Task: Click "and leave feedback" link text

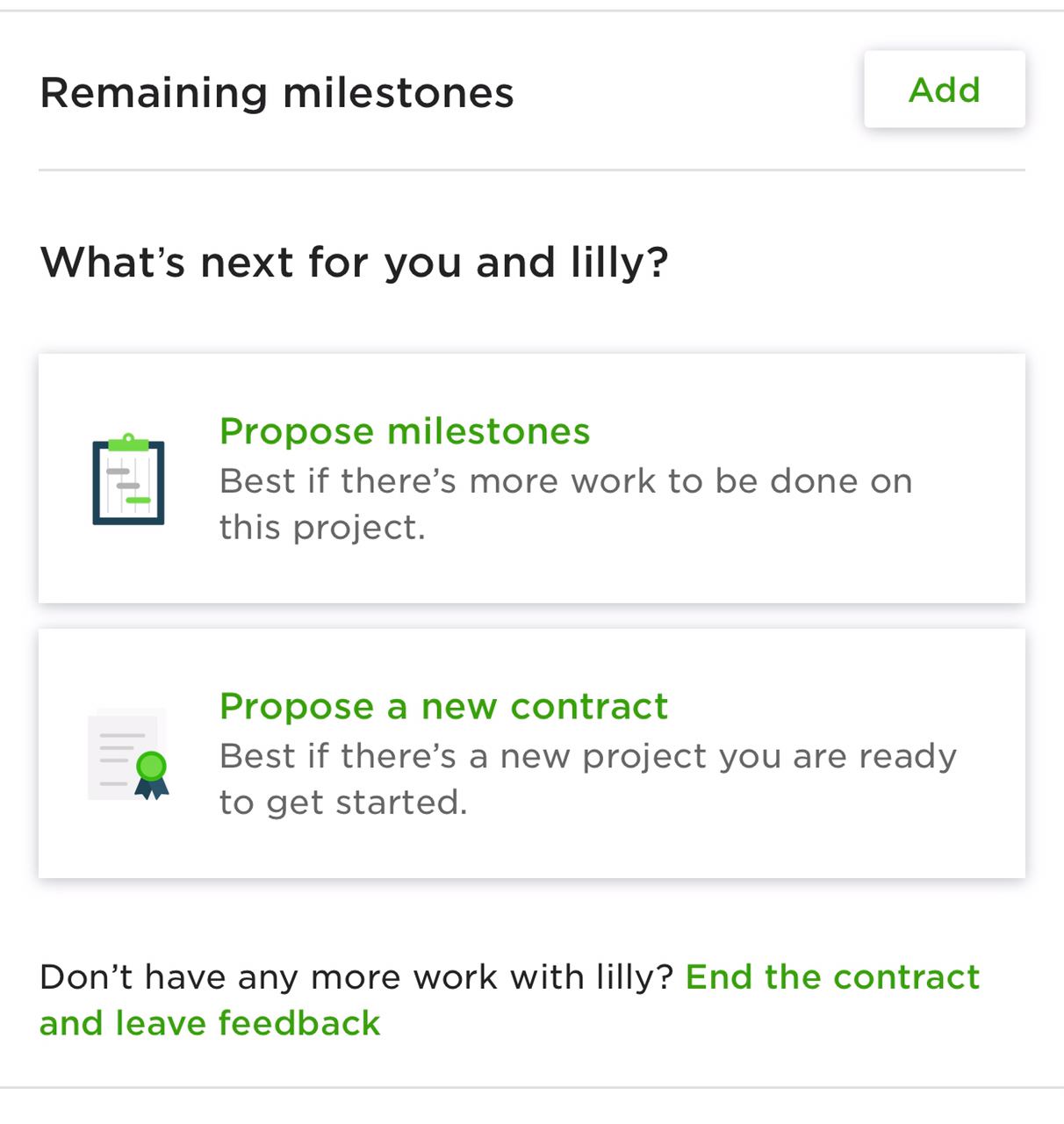Action: tap(210, 1023)
